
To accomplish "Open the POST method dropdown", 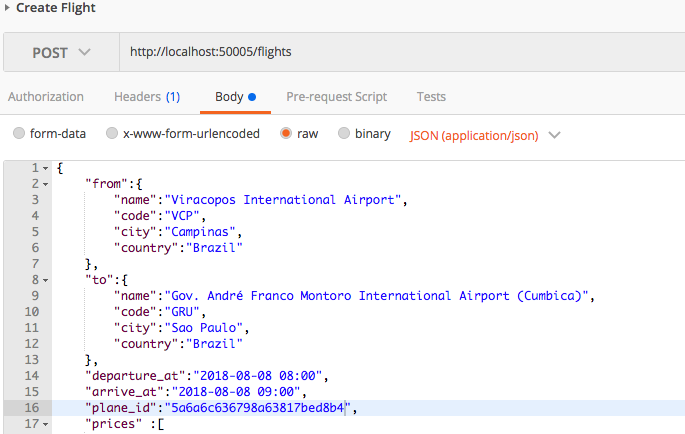I will point(61,52).
